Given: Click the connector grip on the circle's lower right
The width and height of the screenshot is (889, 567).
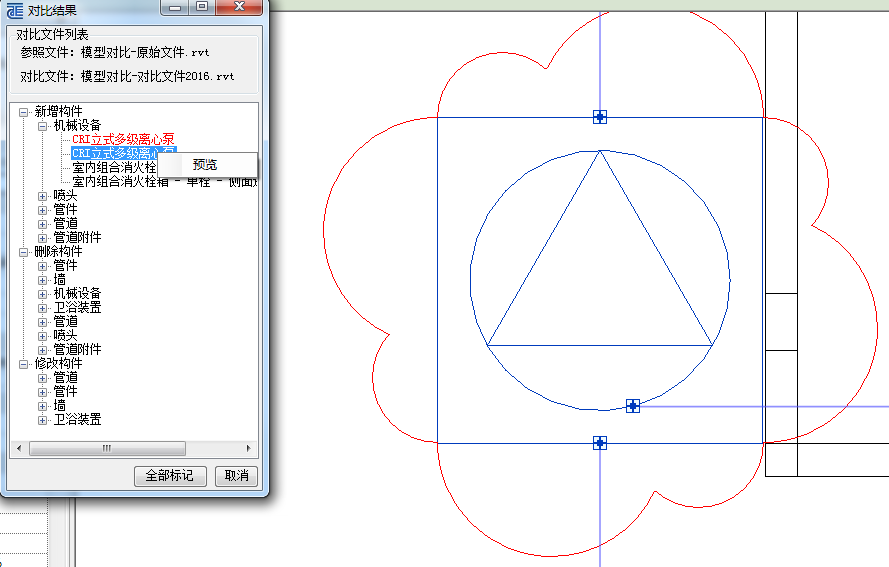Looking at the screenshot, I should 633,406.
